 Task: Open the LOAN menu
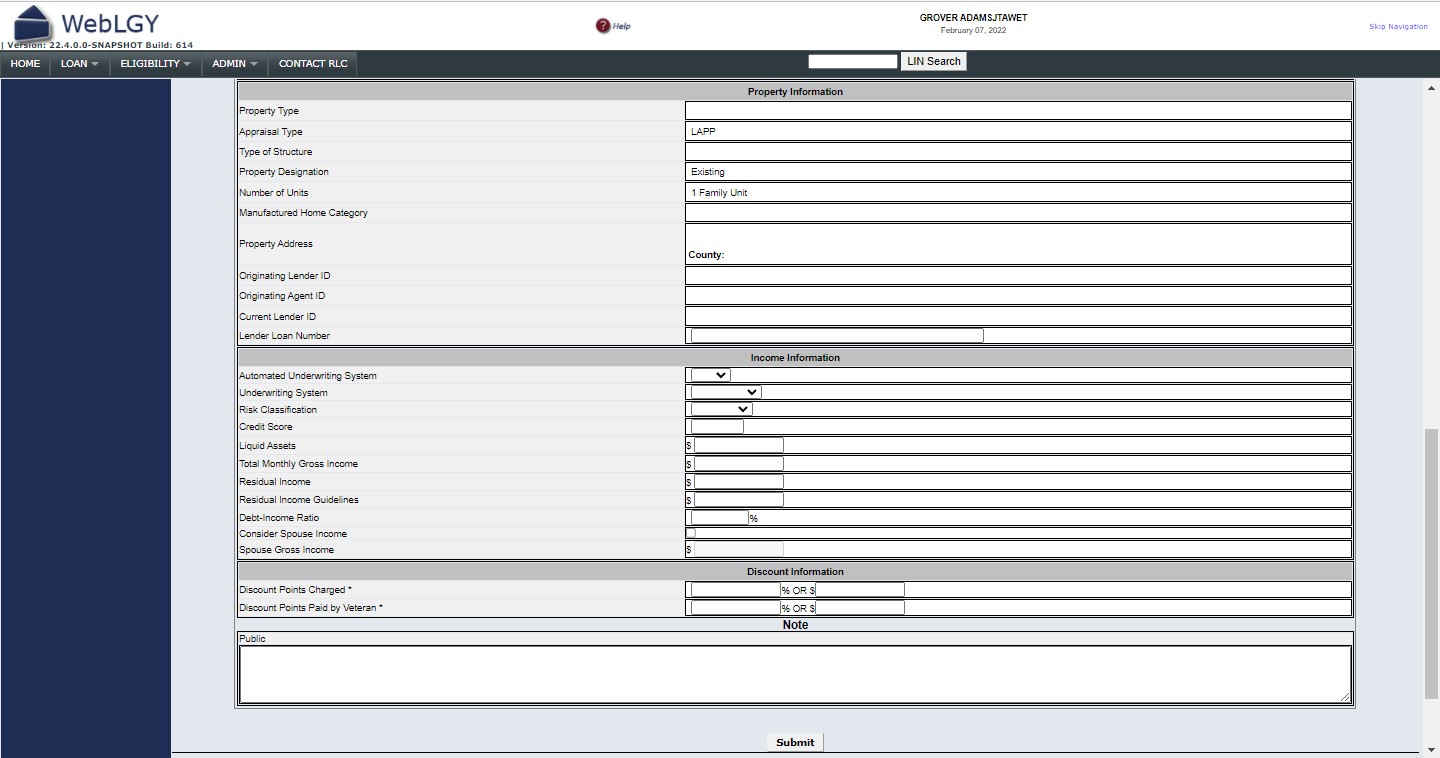80,64
